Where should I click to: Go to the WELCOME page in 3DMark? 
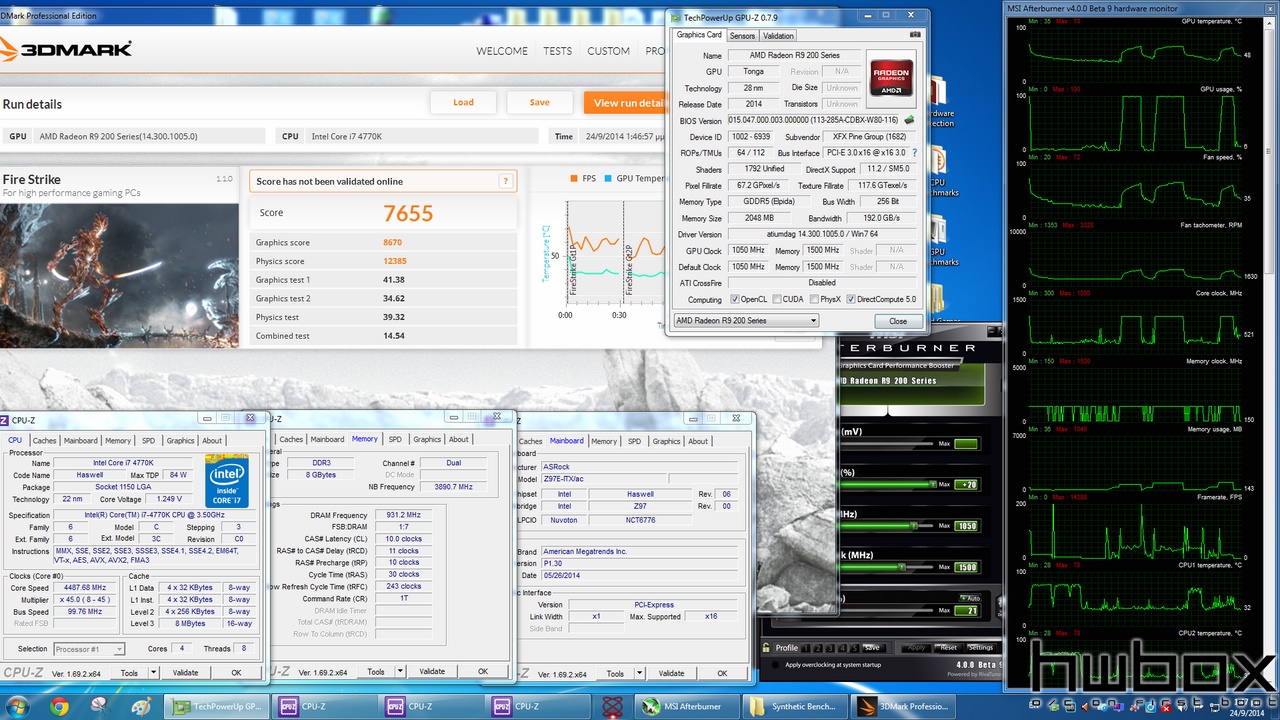[502, 51]
